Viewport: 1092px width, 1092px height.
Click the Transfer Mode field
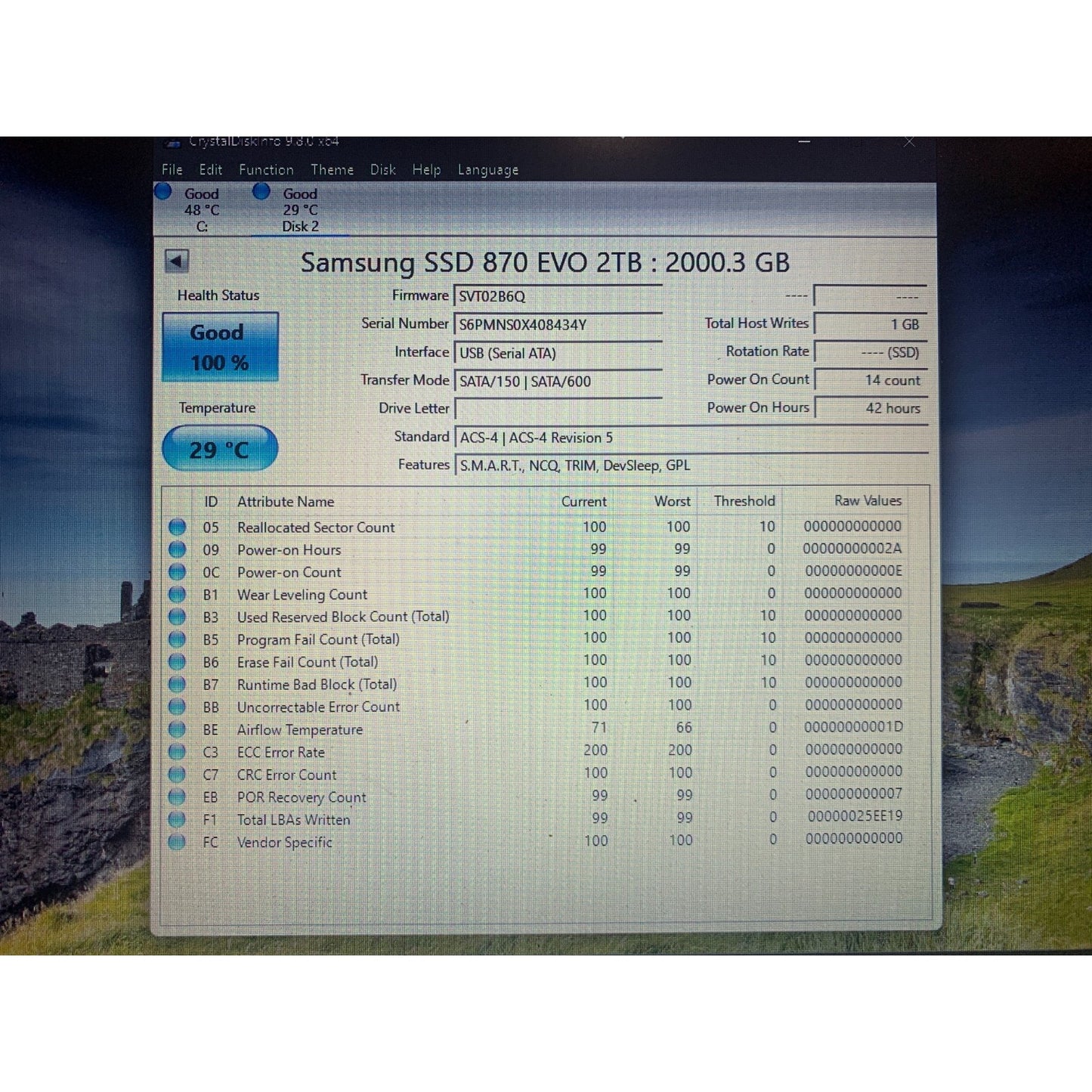[558, 381]
